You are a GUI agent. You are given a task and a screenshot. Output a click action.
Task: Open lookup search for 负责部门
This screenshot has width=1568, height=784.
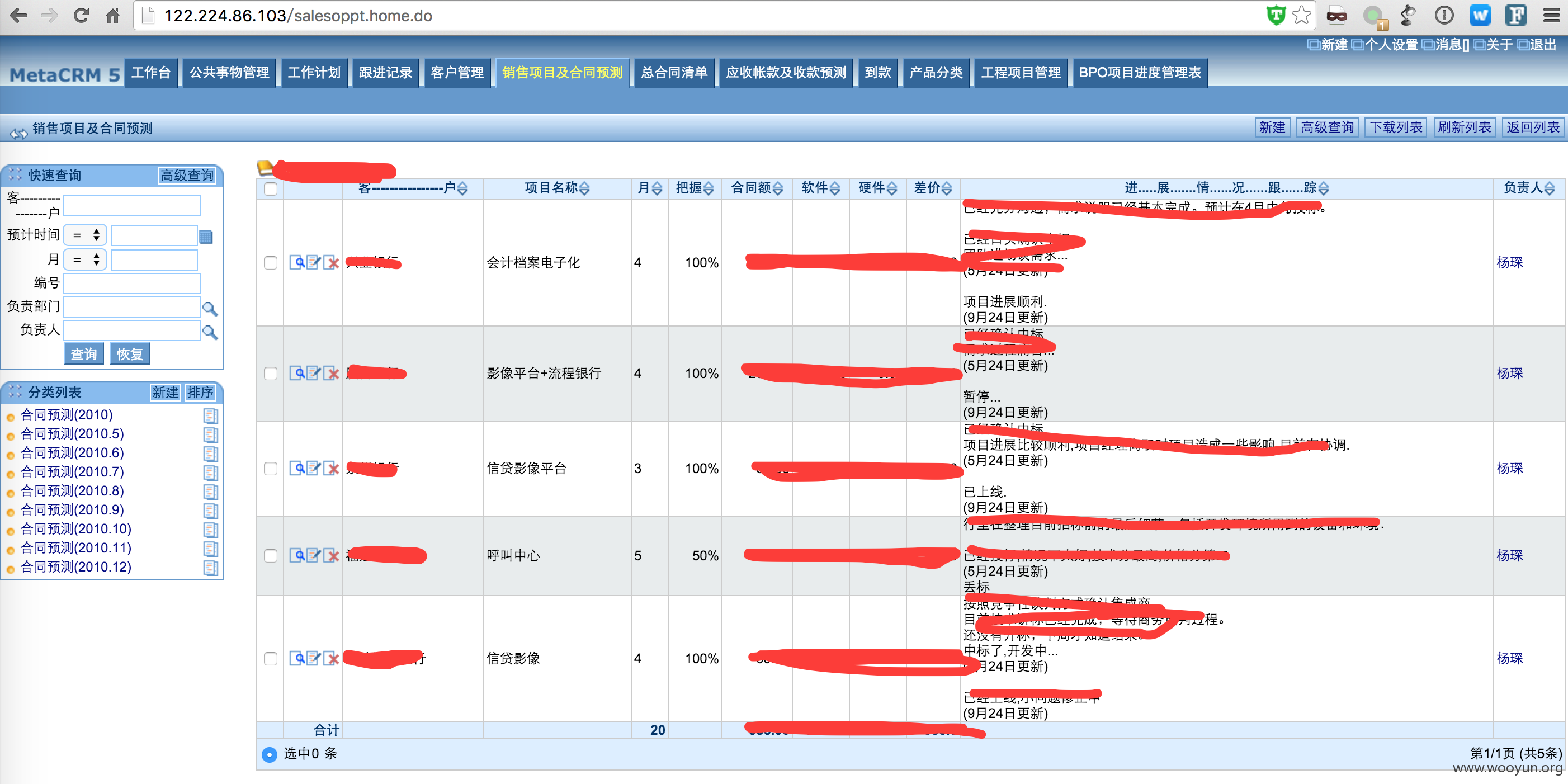(210, 309)
